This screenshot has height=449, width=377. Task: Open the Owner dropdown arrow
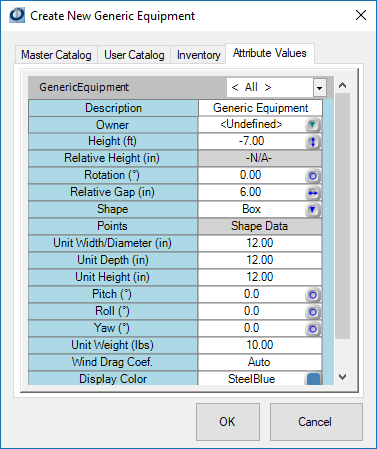click(313, 125)
